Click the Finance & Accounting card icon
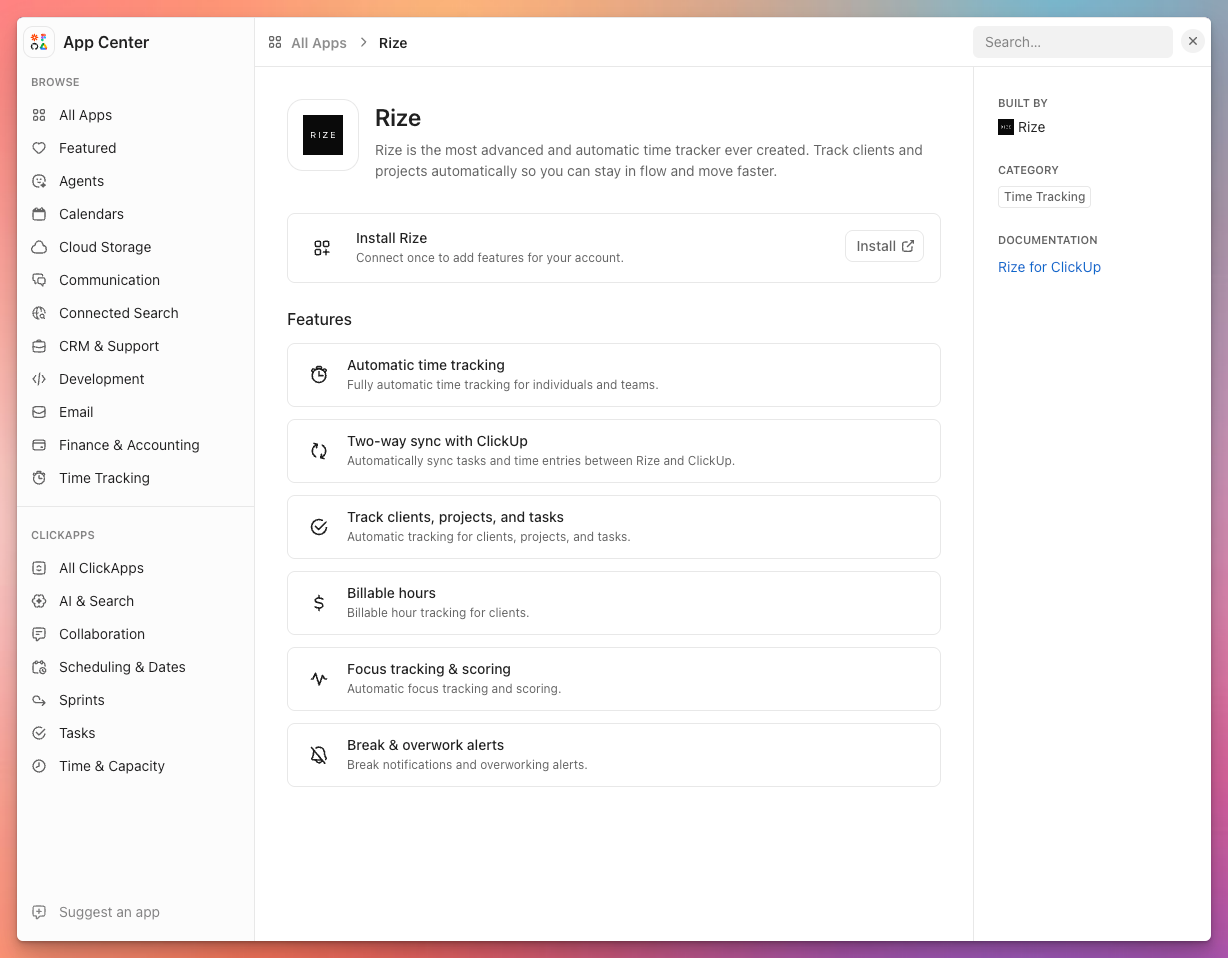This screenshot has width=1228, height=958. point(39,445)
